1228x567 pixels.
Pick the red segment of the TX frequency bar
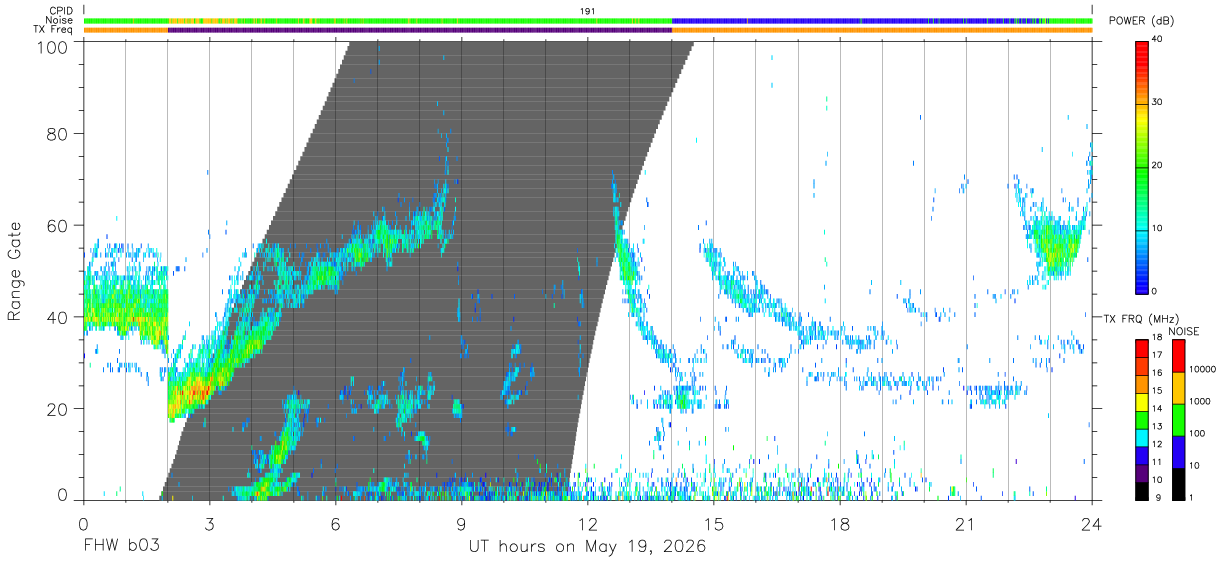pyautogui.click(x=1142, y=349)
